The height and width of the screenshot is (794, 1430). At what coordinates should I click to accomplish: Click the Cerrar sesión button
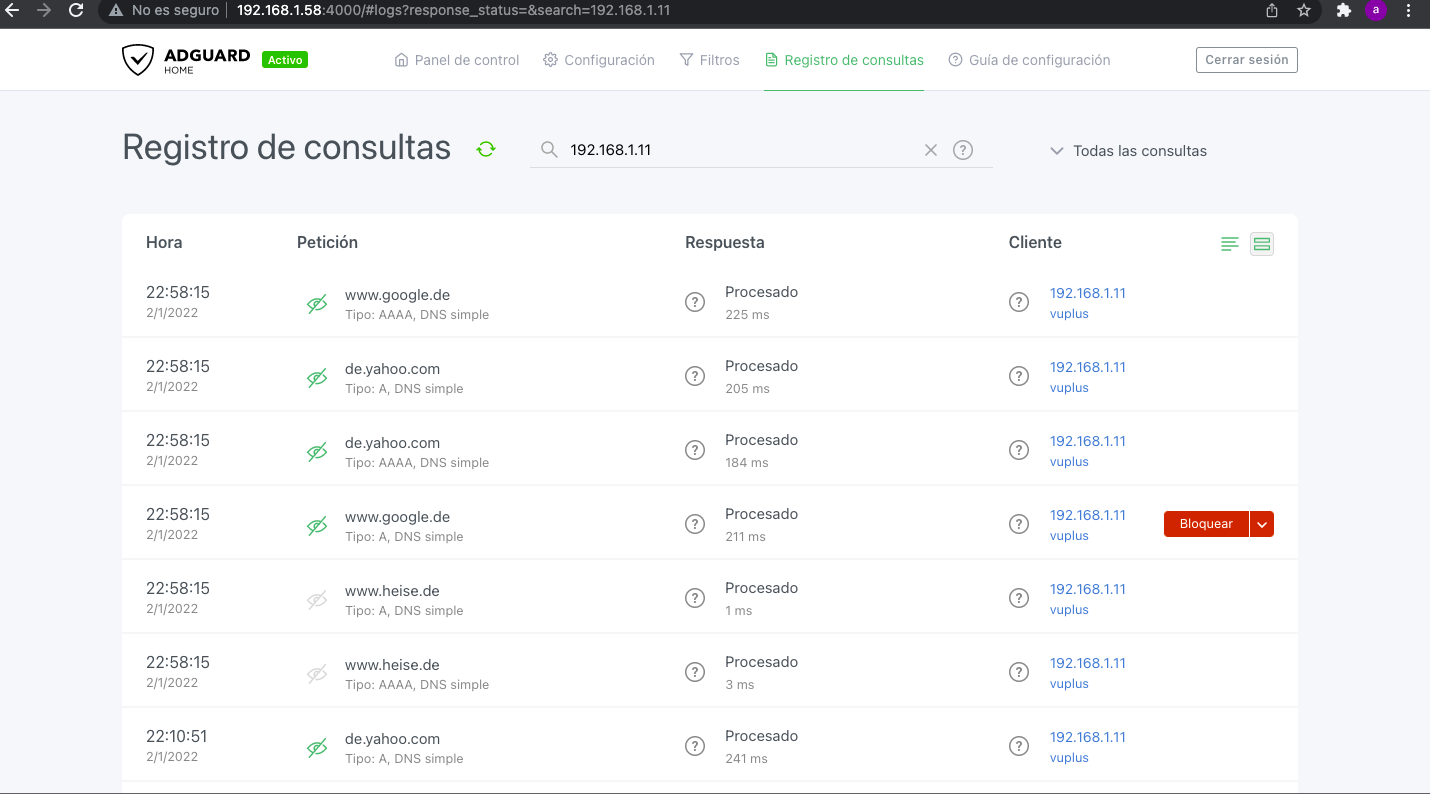tap(1246, 60)
